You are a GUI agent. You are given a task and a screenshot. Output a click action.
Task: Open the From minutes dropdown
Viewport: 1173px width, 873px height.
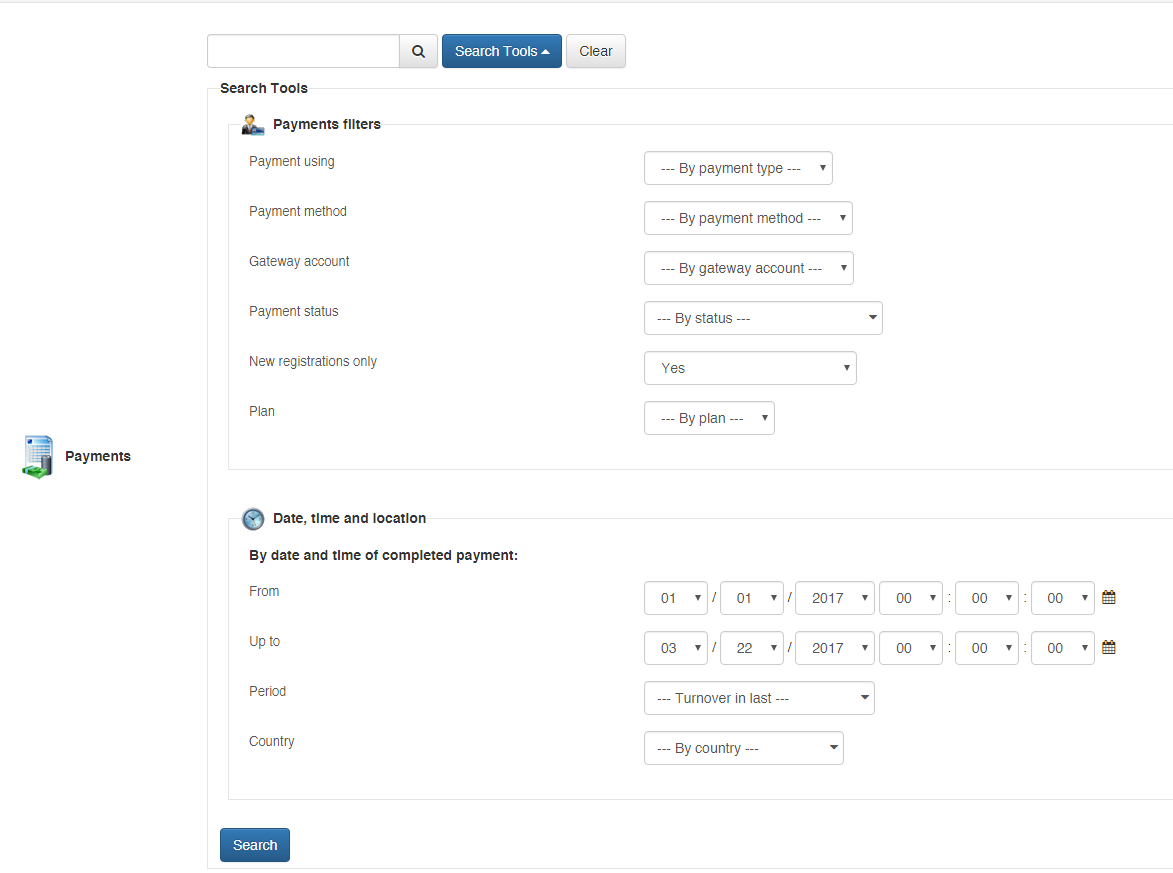pos(987,598)
